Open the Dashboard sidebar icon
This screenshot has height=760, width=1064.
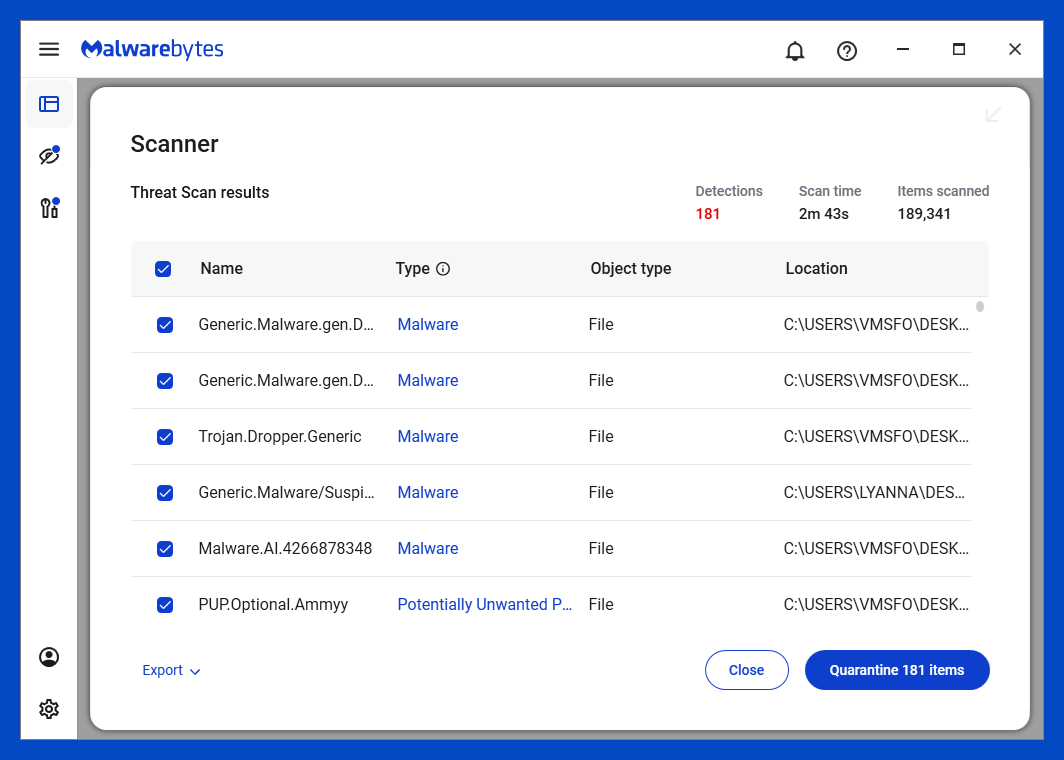tap(49, 104)
